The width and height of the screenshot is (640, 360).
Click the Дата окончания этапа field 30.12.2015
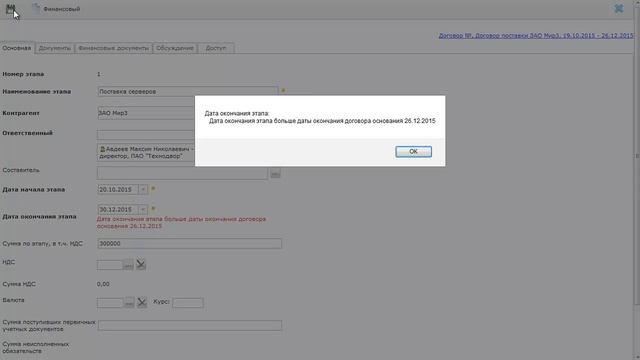pyautogui.click(x=118, y=209)
